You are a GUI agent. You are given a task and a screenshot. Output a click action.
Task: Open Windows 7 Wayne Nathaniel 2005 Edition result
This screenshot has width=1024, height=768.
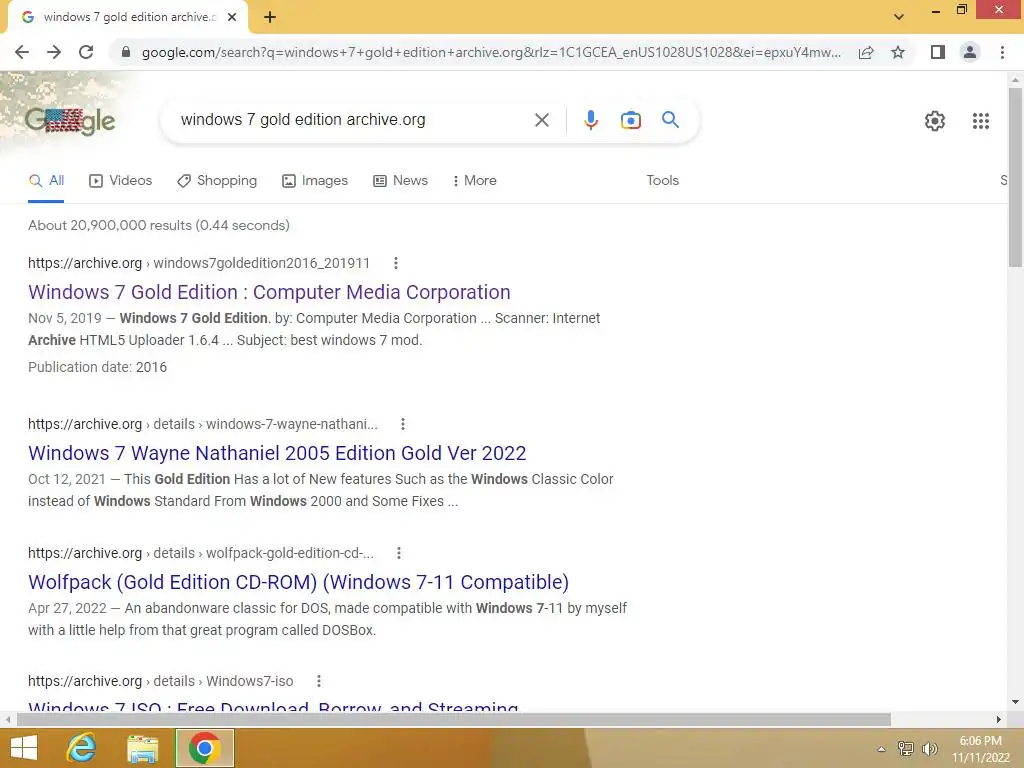[x=277, y=453]
